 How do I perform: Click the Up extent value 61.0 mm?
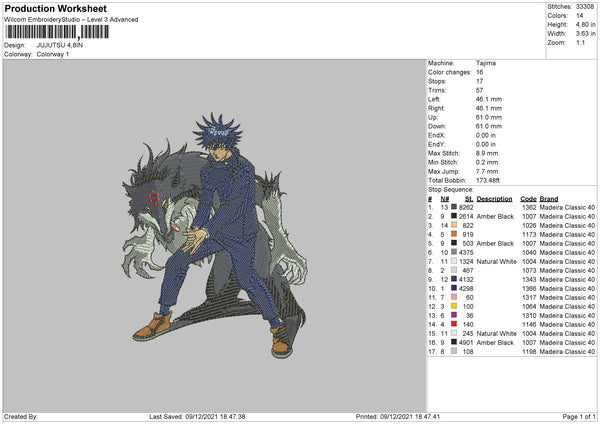489,117
